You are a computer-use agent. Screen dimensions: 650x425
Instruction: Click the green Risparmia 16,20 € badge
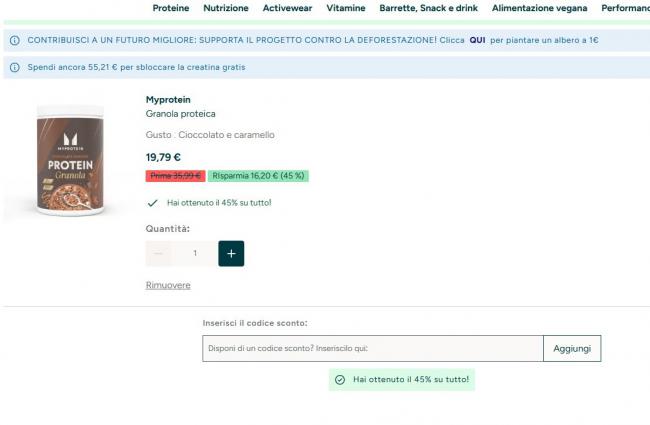(x=258, y=176)
